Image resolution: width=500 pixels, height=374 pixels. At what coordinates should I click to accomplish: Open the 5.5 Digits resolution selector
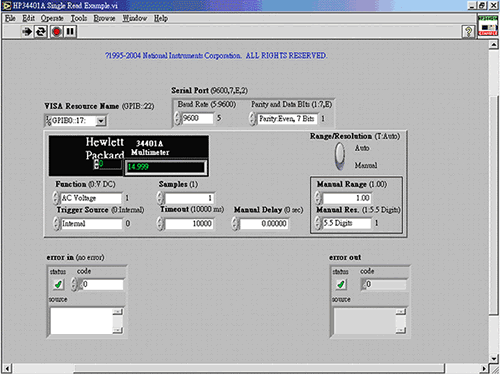click(347, 223)
